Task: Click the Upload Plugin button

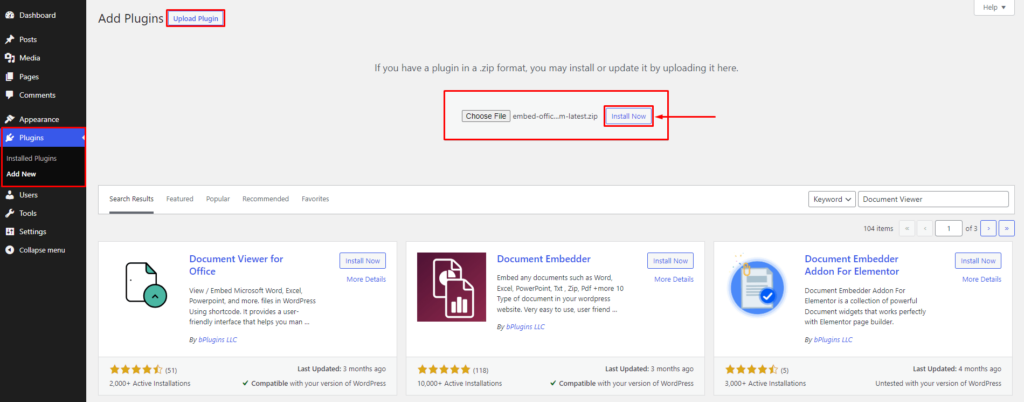Action: tap(195, 18)
